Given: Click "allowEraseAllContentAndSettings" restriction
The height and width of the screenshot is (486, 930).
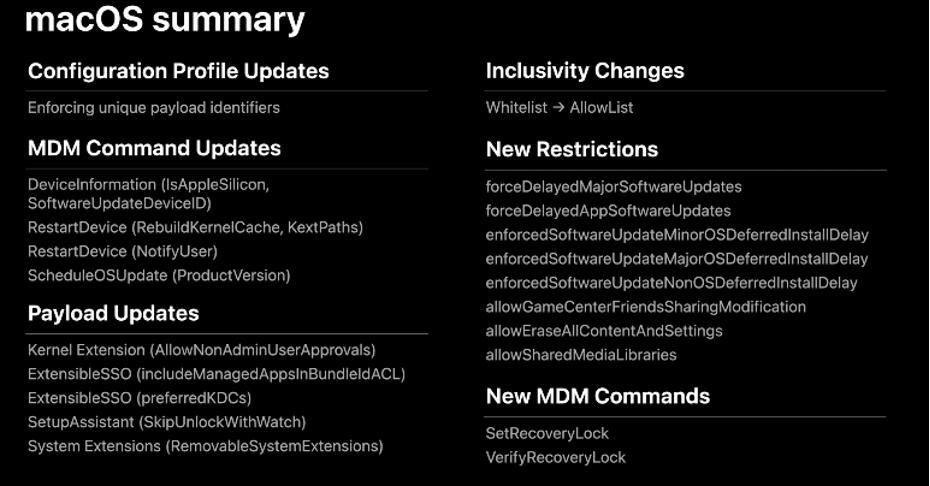Looking at the screenshot, I should click(604, 331).
